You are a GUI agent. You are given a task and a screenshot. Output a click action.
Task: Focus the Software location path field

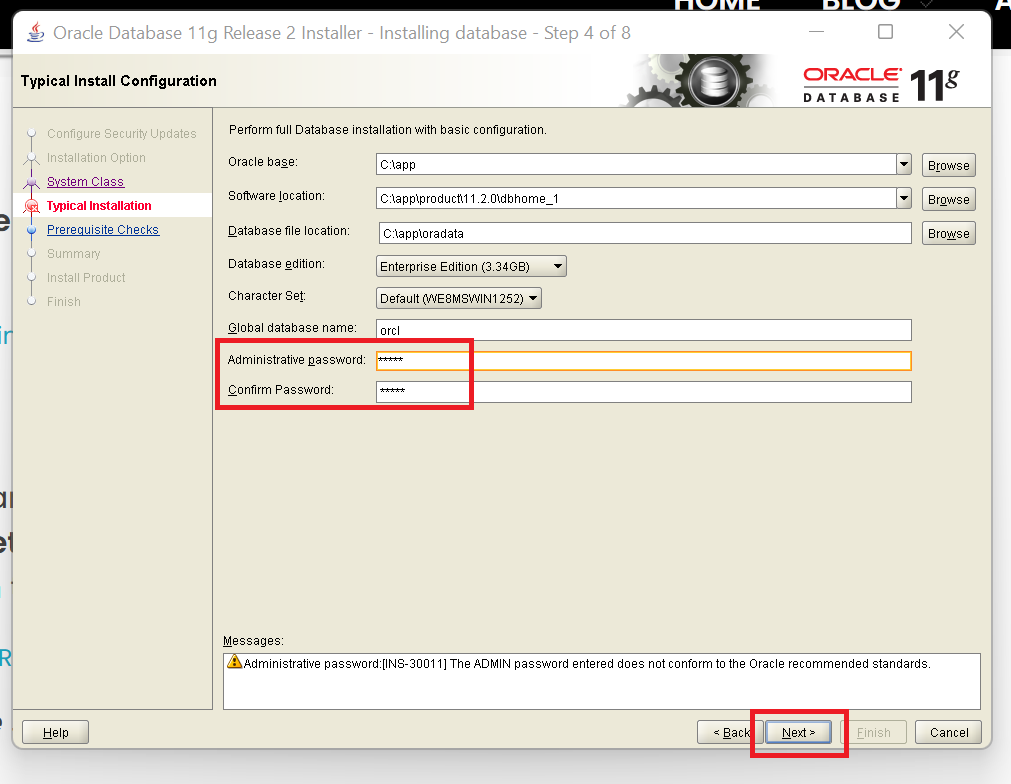click(636, 198)
